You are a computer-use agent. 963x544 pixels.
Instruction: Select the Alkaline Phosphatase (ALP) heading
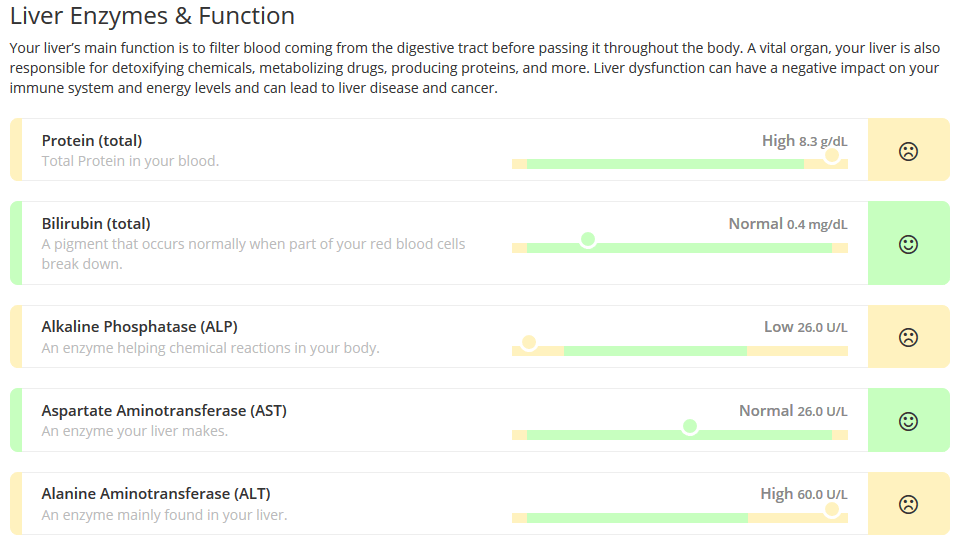[139, 327]
